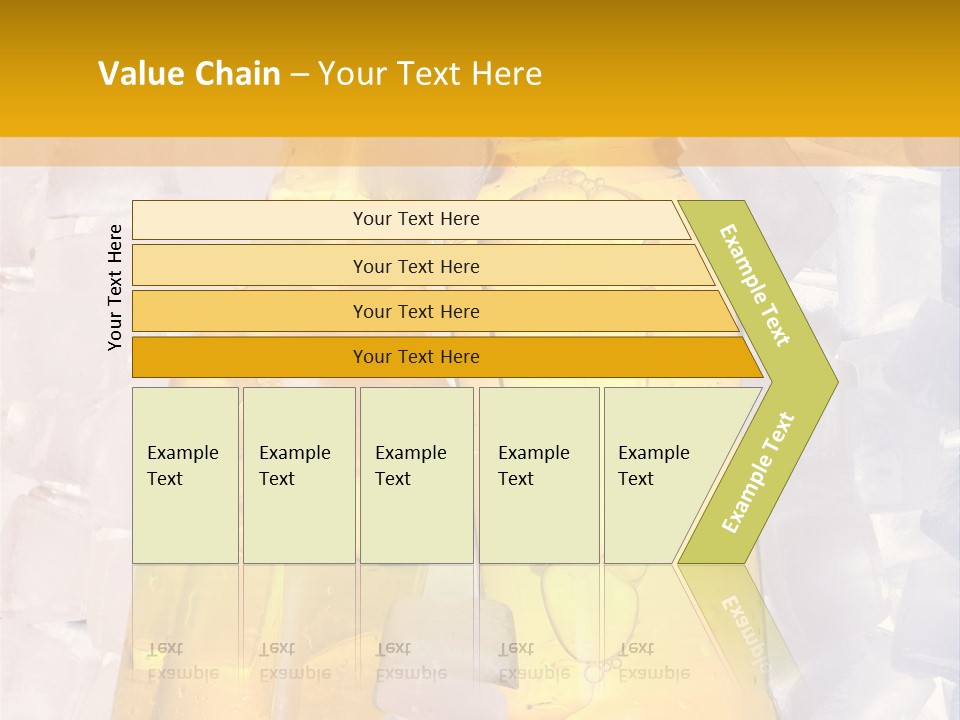The width and height of the screenshot is (960, 720).
Task: Click the vertical rotated "Your Text Here" label
Action: [116, 288]
